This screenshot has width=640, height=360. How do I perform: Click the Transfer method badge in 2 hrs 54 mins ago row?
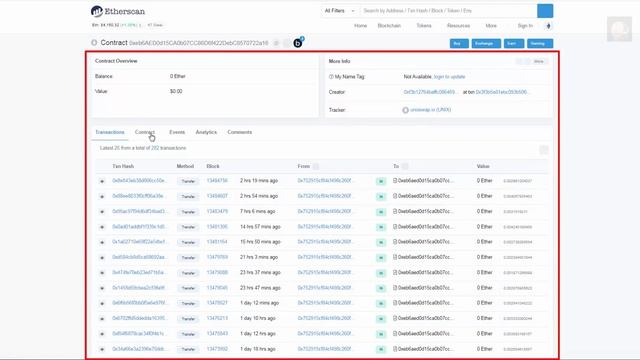[x=188, y=197]
